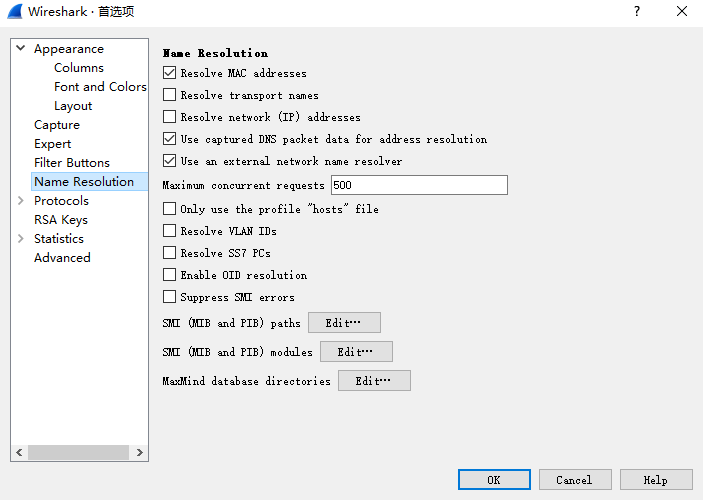Click the question mark help icon in title bar
The image size is (703, 500).
click(x=637, y=11)
